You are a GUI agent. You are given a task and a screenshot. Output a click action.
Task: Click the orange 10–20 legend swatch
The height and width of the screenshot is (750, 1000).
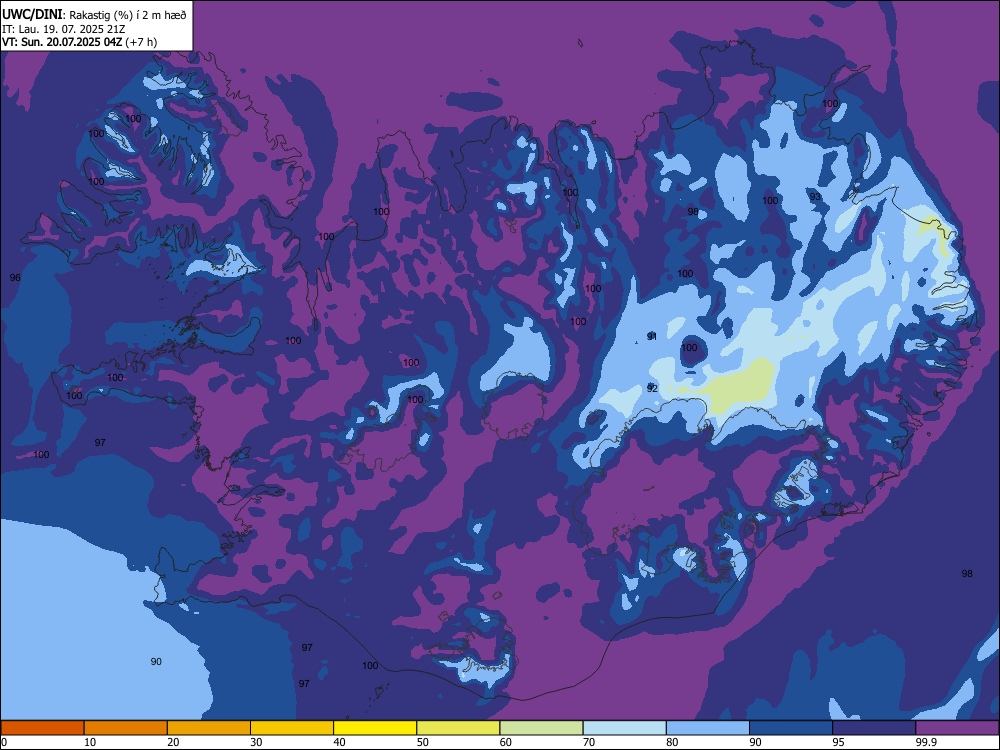click(126, 728)
